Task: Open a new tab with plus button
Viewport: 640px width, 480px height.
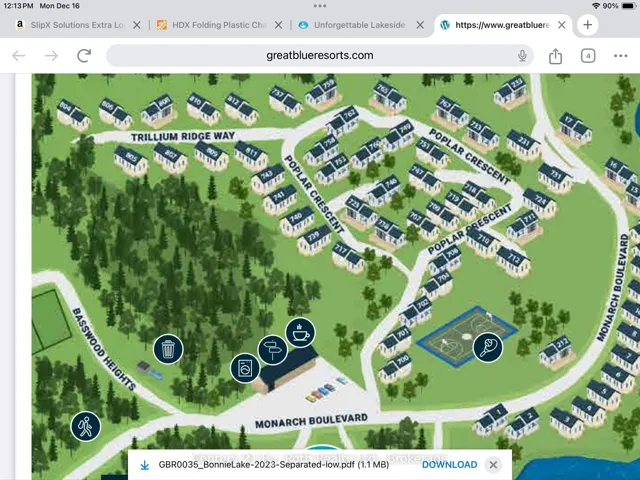Action: coord(587,25)
